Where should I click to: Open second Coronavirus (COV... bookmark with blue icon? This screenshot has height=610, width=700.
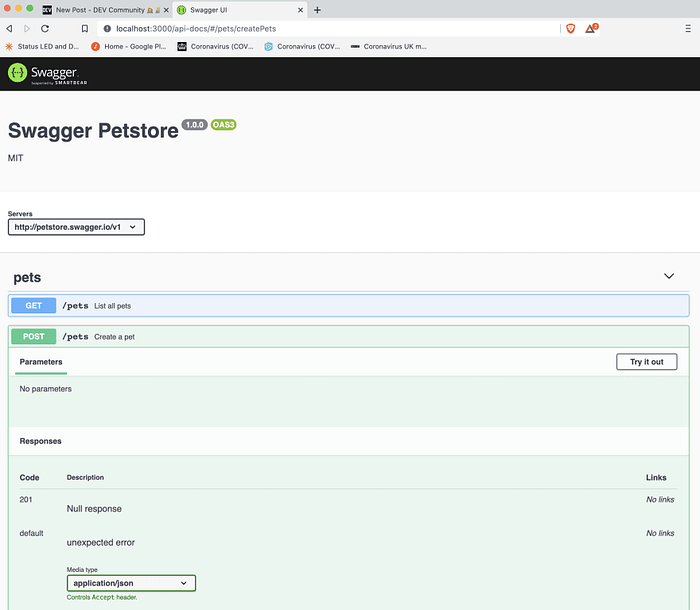coord(302,46)
